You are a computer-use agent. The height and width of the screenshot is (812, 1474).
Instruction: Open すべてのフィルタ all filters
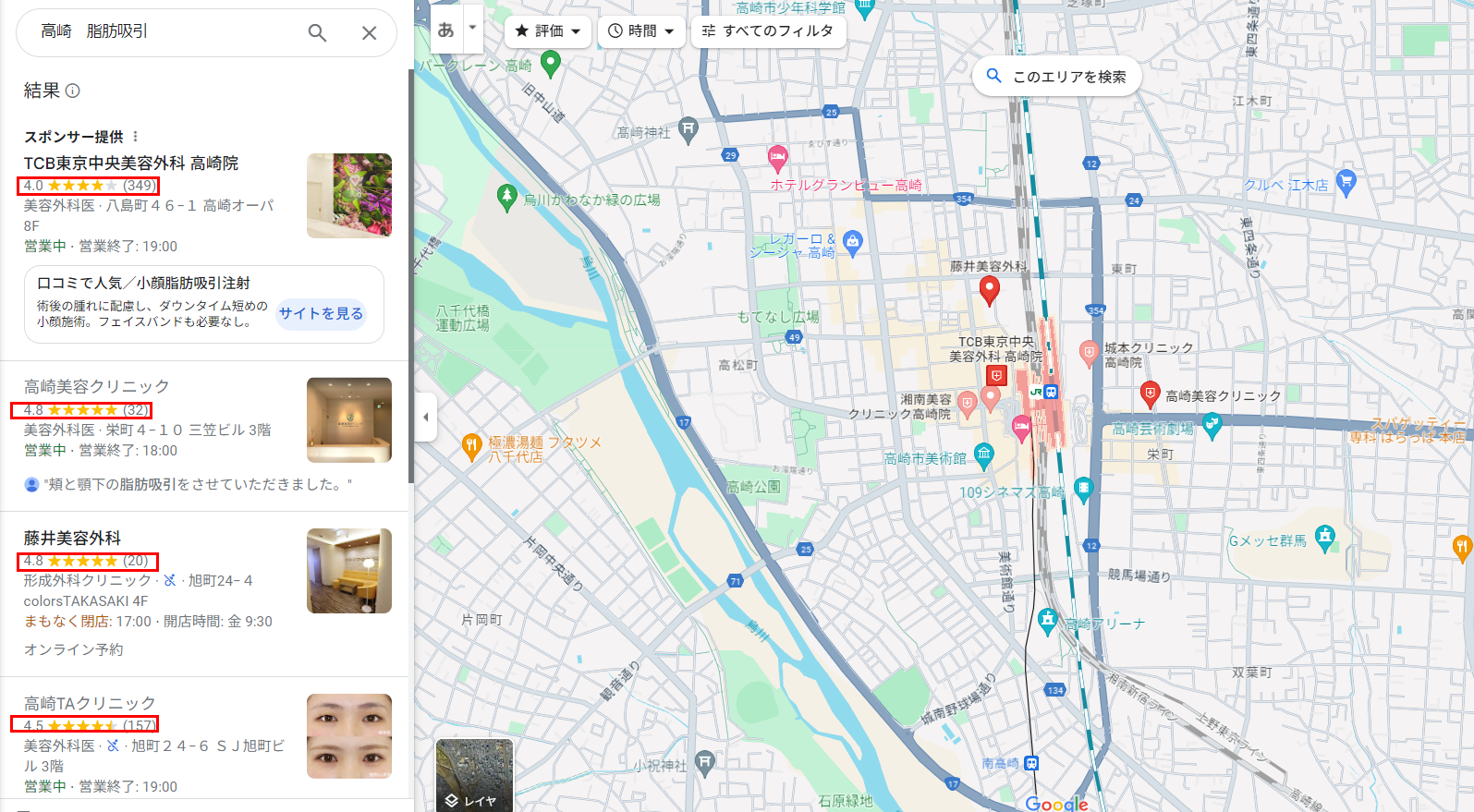pos(768,30)
